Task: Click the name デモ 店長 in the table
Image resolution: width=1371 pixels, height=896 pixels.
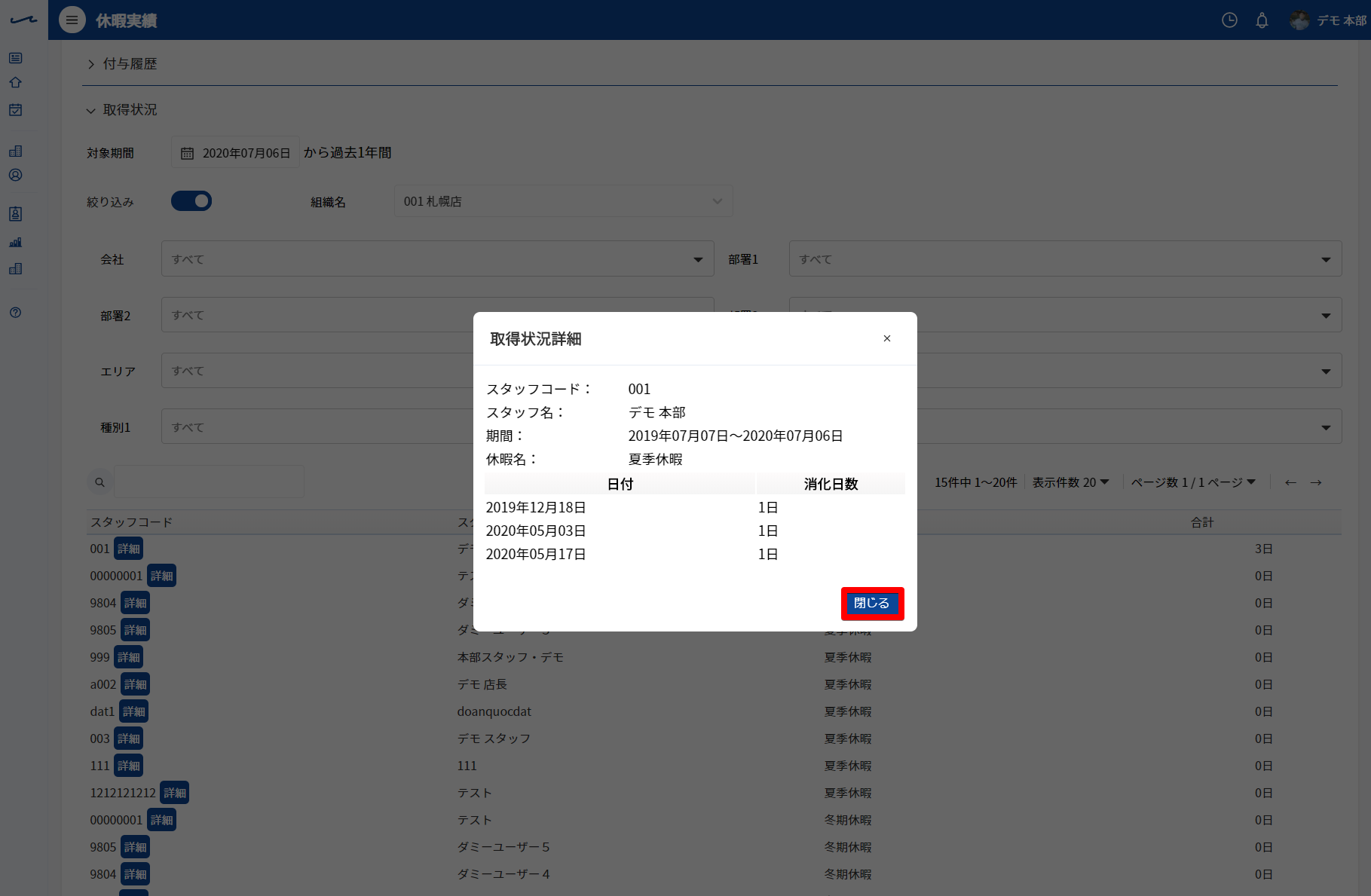Action: point(482,684)
